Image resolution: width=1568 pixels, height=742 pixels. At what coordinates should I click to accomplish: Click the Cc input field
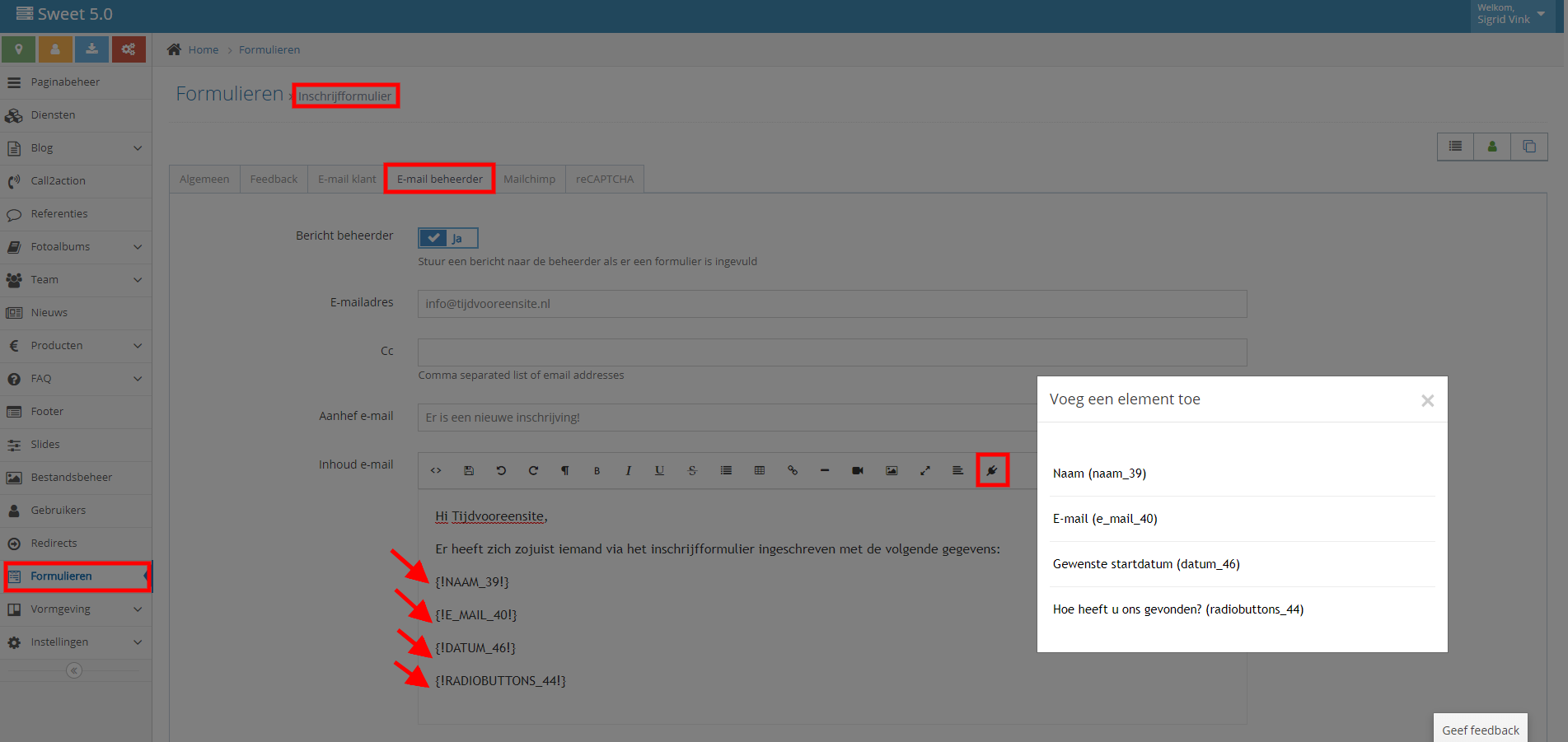pyautogui.click(x=832, y=352)
